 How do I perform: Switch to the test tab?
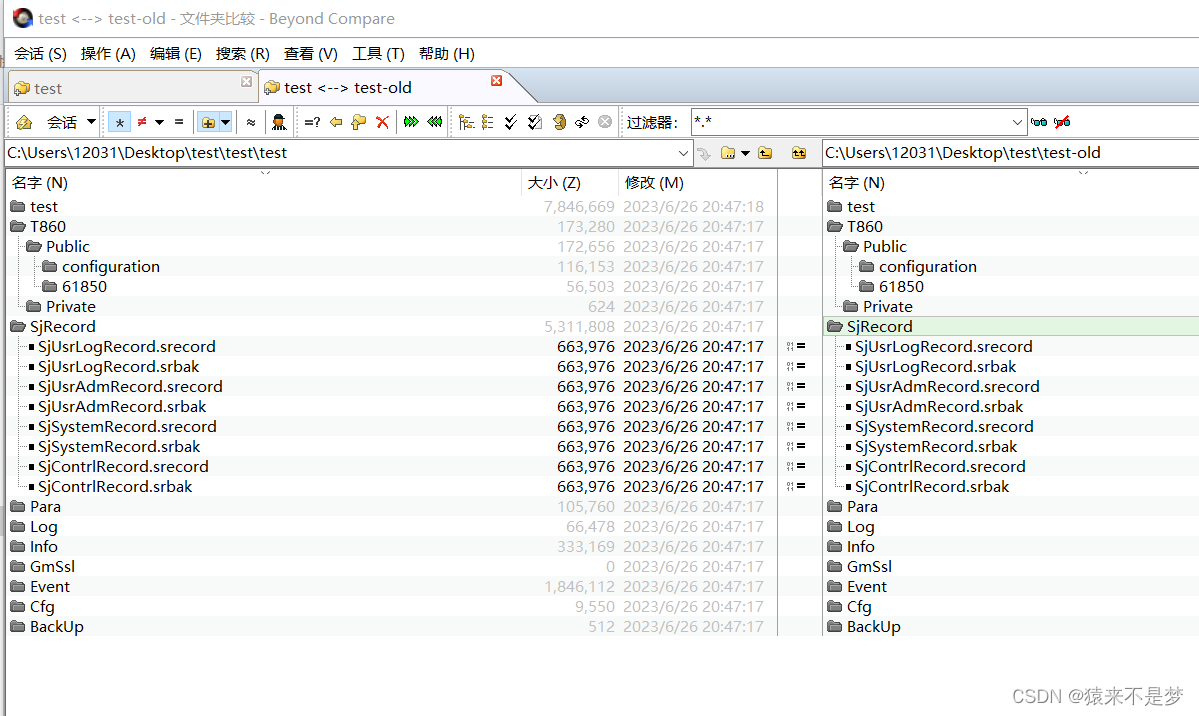point(45,87)
